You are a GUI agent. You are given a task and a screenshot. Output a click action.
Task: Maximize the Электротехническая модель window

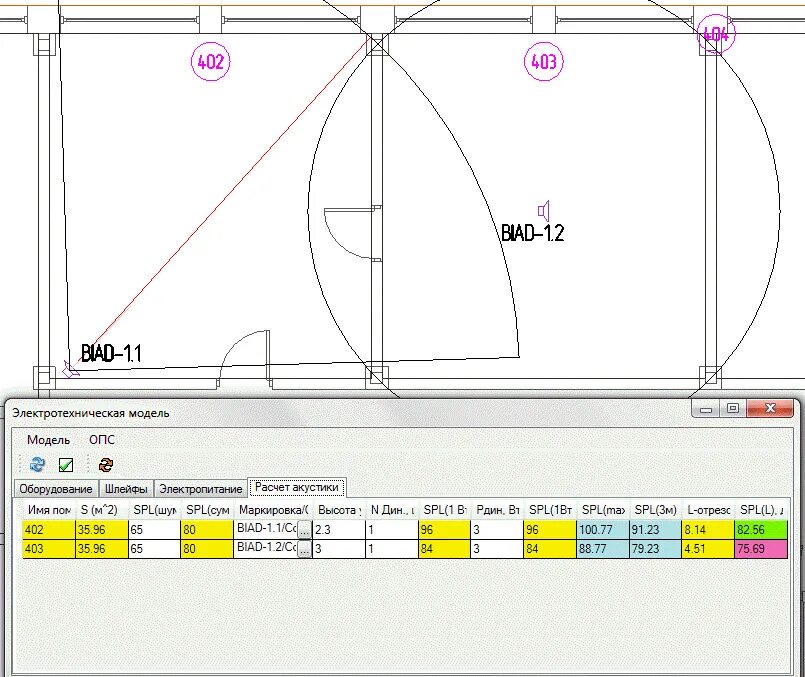(x=733, y=409)
